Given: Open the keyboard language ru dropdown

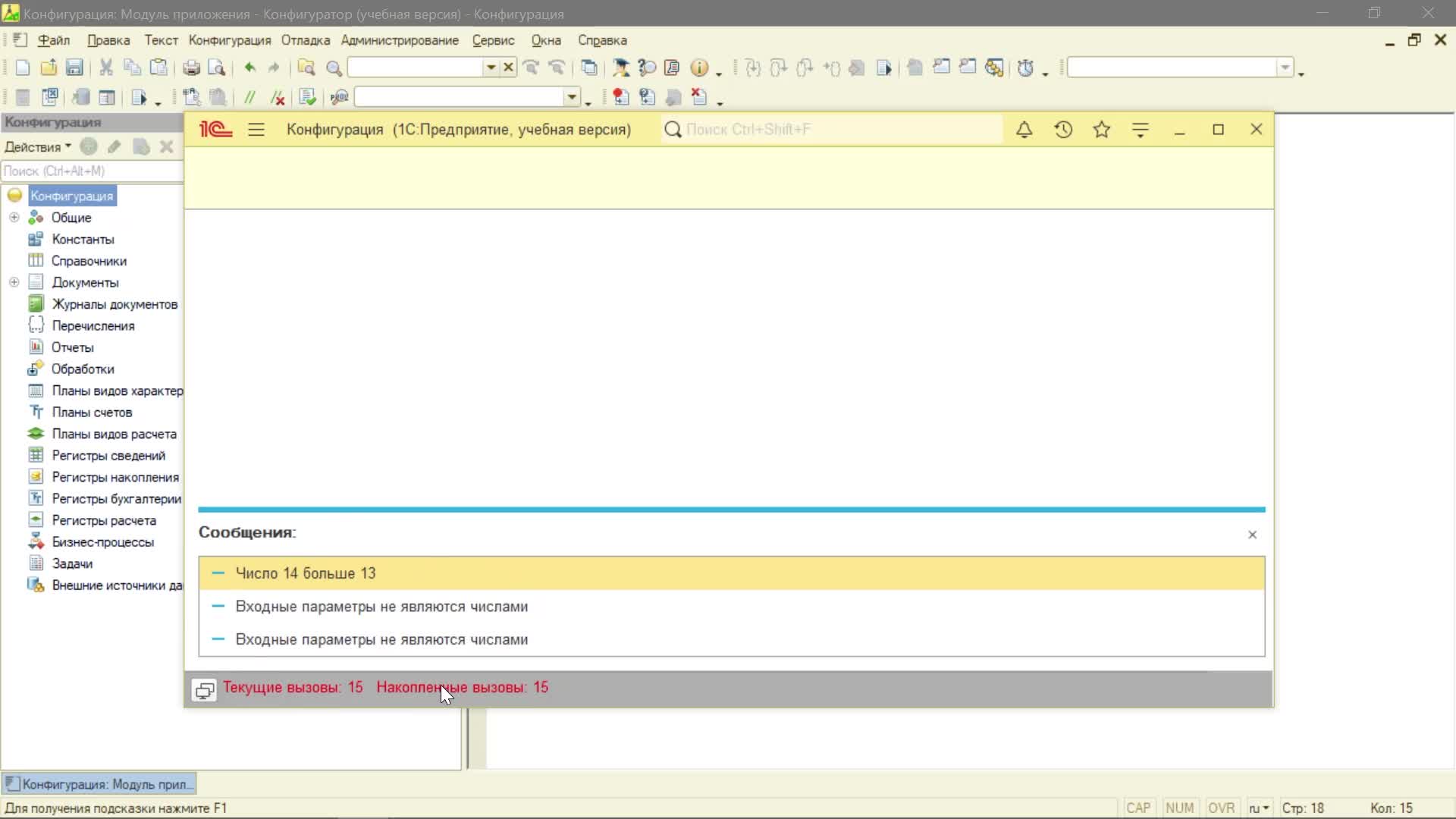Looking at the screenshot, I should (x=1259, y=808).
